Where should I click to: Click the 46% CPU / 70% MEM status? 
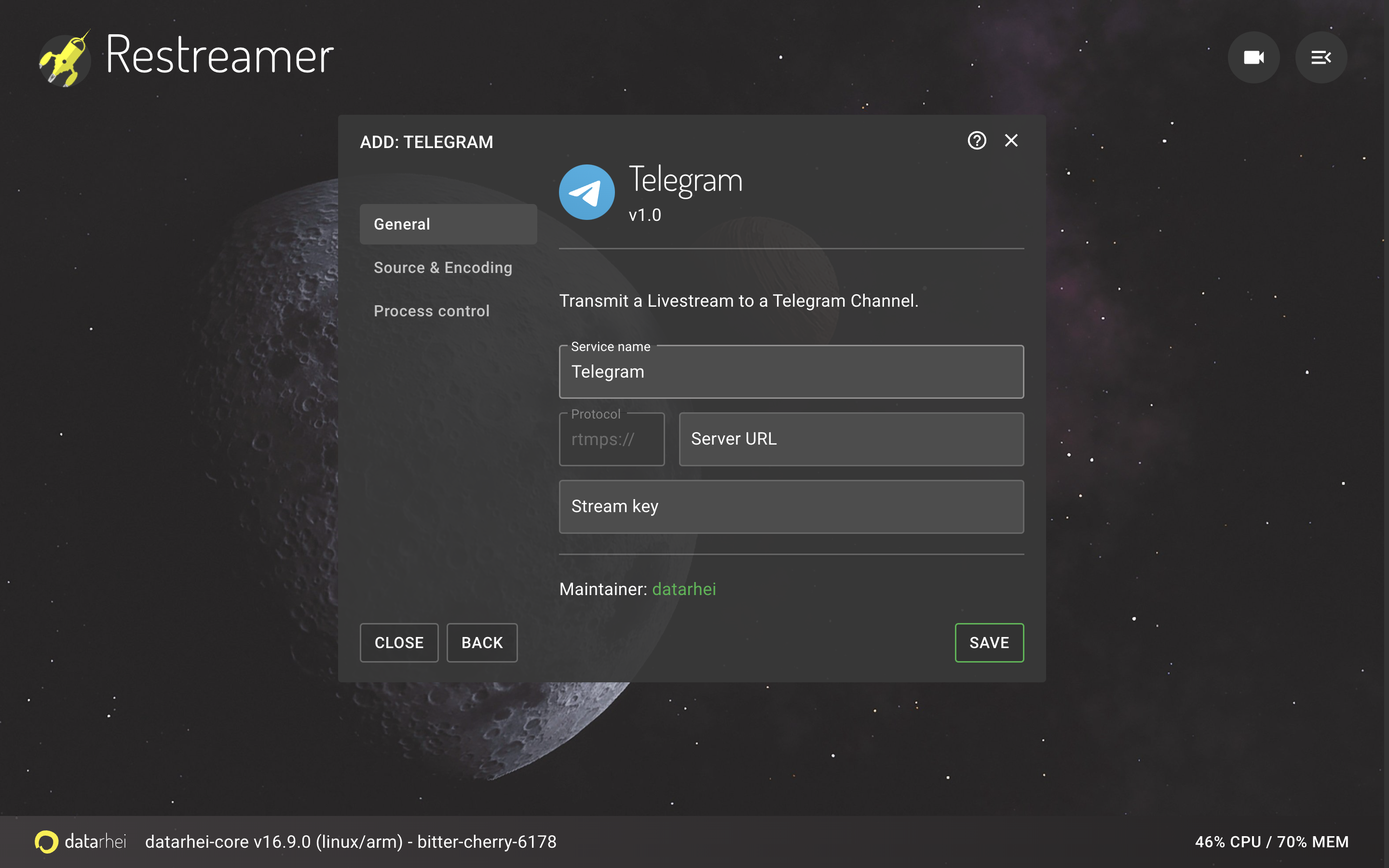(x=1271, y=841)
